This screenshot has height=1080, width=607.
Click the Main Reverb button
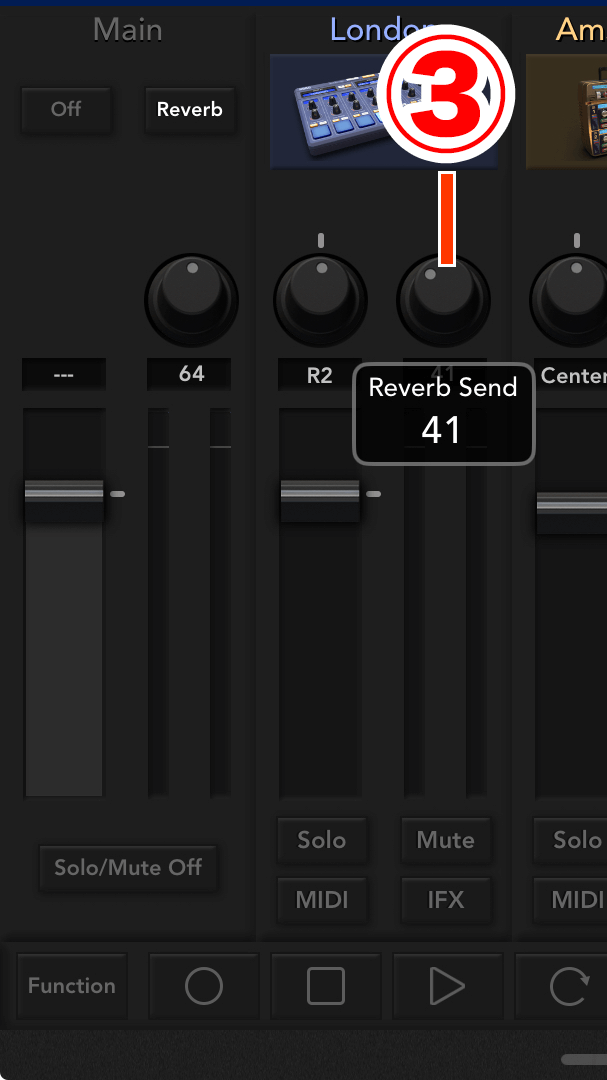point(189,109)
